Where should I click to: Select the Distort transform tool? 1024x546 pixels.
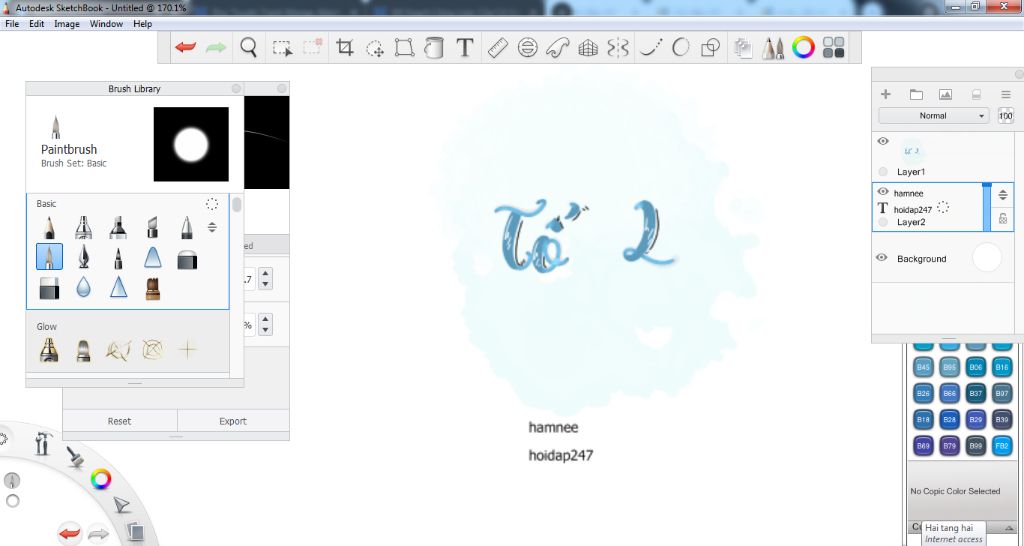coord(404,47)
